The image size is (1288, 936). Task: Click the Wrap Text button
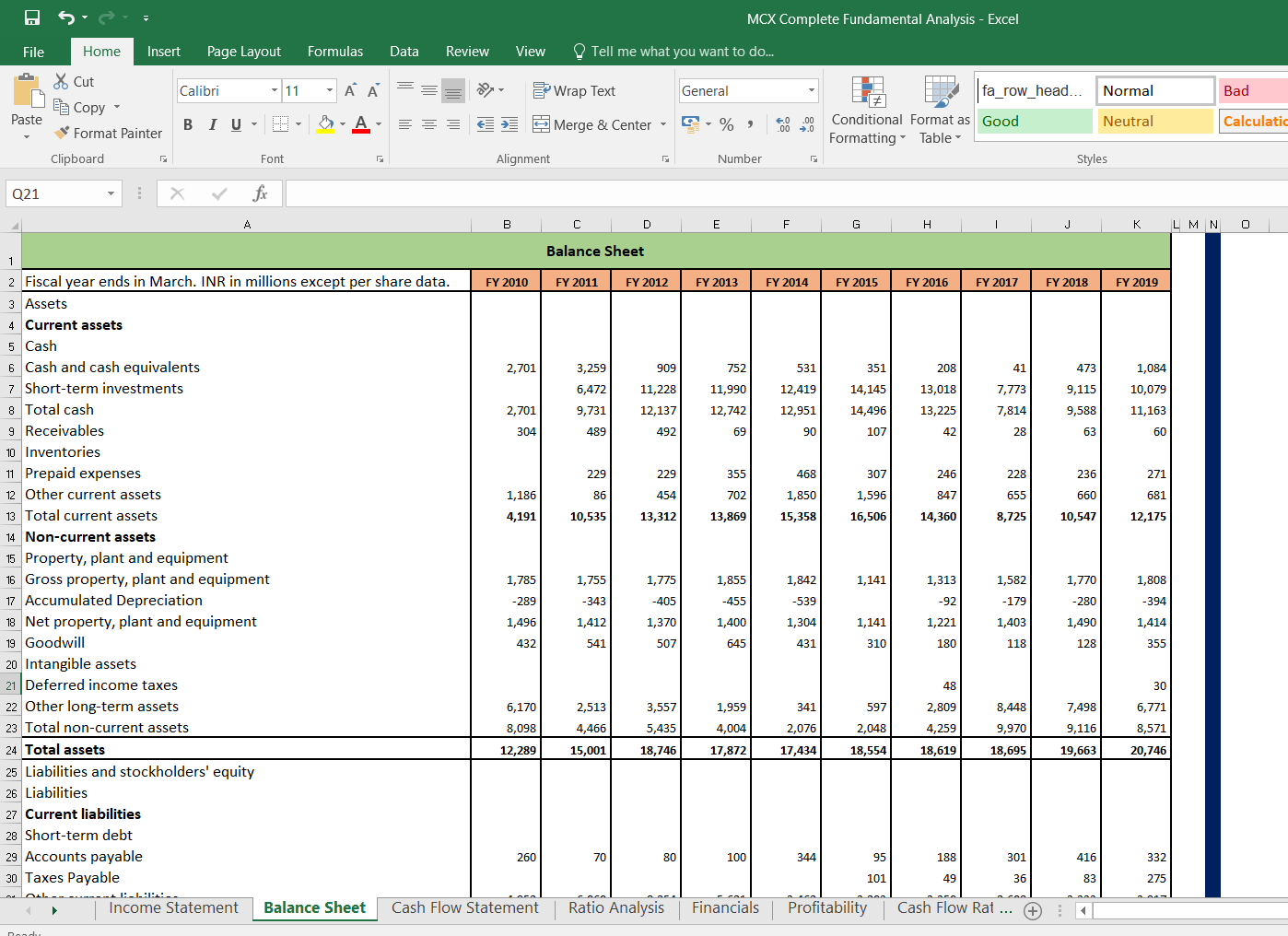click(x=574, y=90)
